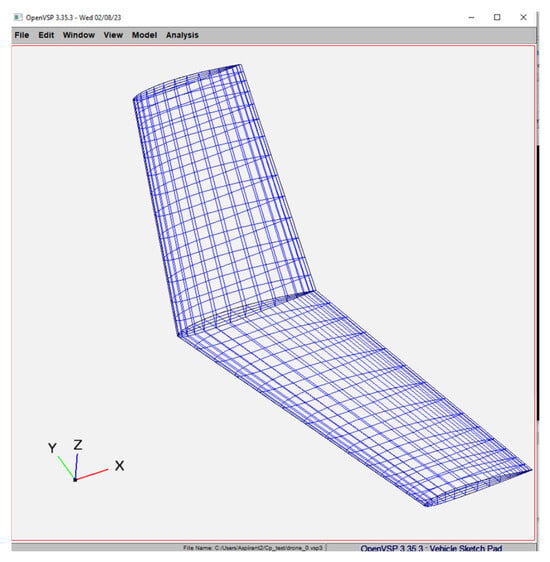The width and height of the screenshot is (550, 562).
Task: Click the OpenVSP app icon in title bar
Action: [18, 17]
